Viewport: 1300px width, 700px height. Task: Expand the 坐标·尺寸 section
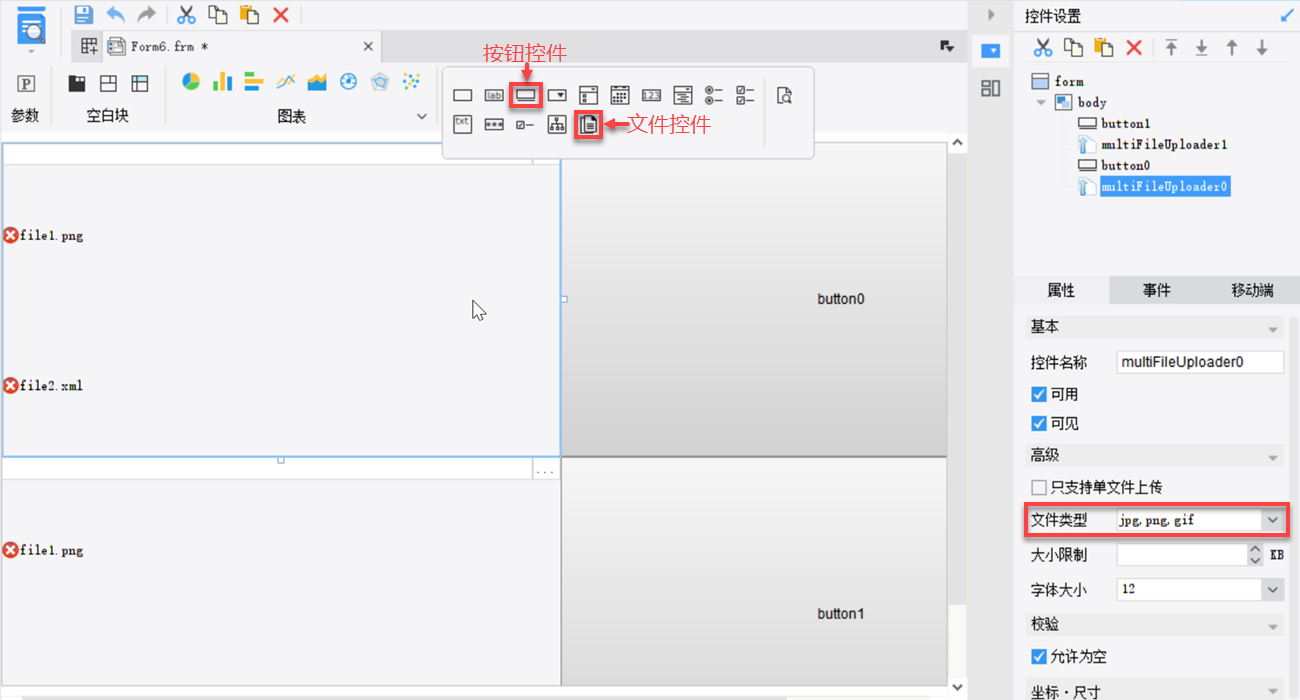[1273, 691]
